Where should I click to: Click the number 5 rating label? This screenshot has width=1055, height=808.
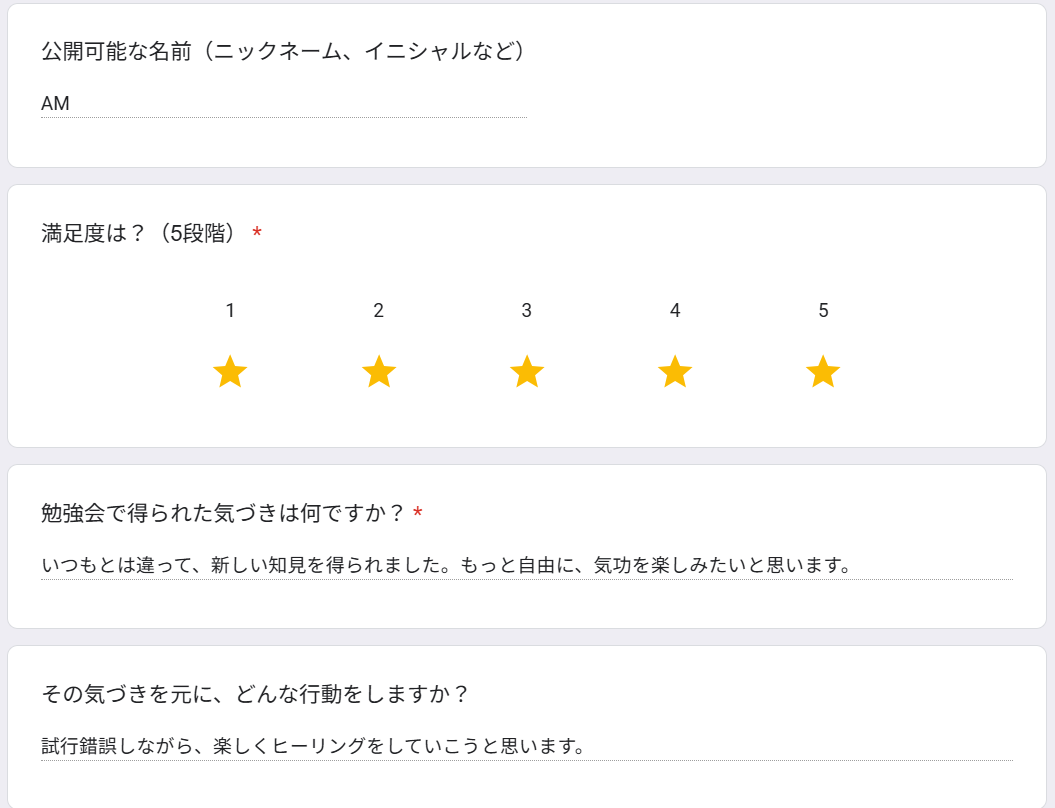pyautogui.click(x=823, y=310)
